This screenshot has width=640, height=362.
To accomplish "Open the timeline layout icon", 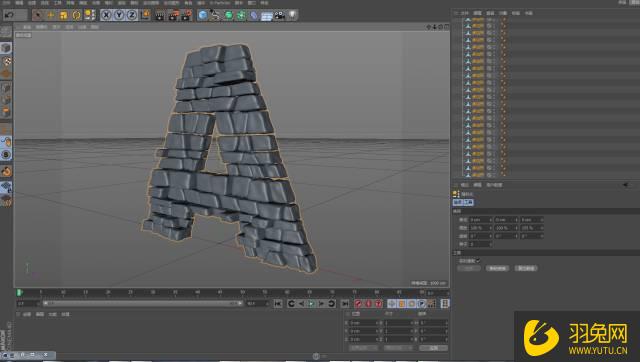I will point(445,304).
